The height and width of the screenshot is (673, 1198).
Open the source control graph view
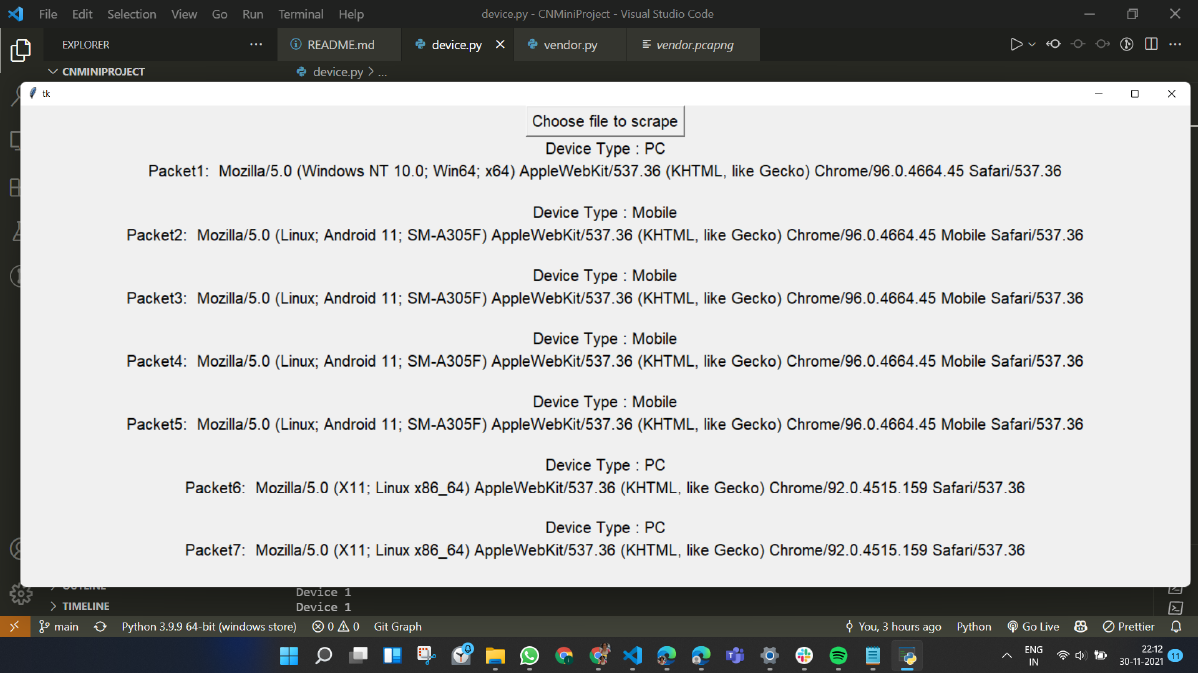pos(1125,43)
